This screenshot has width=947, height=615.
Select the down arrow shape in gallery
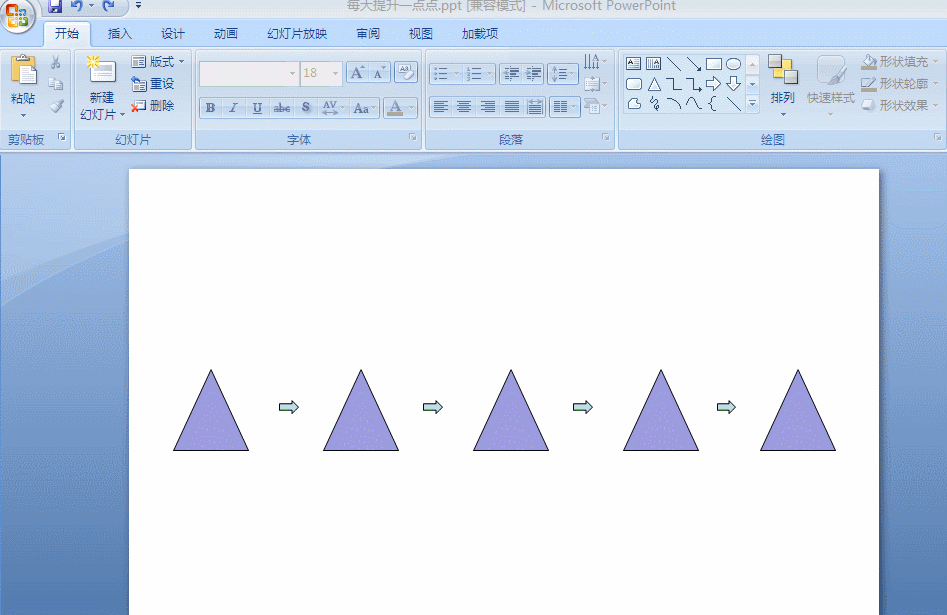tap(733, 83)
